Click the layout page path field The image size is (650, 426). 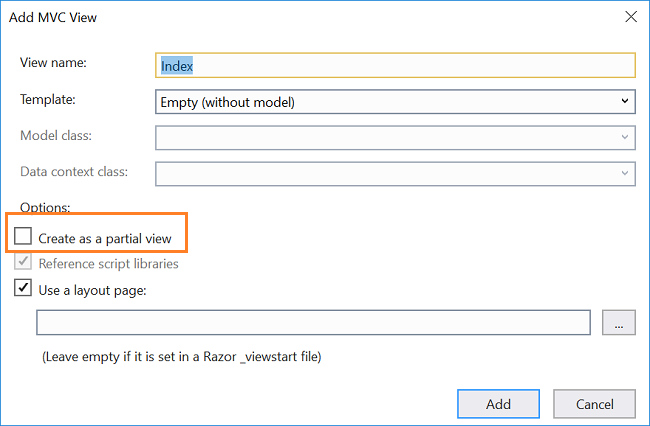click(313, 323)
